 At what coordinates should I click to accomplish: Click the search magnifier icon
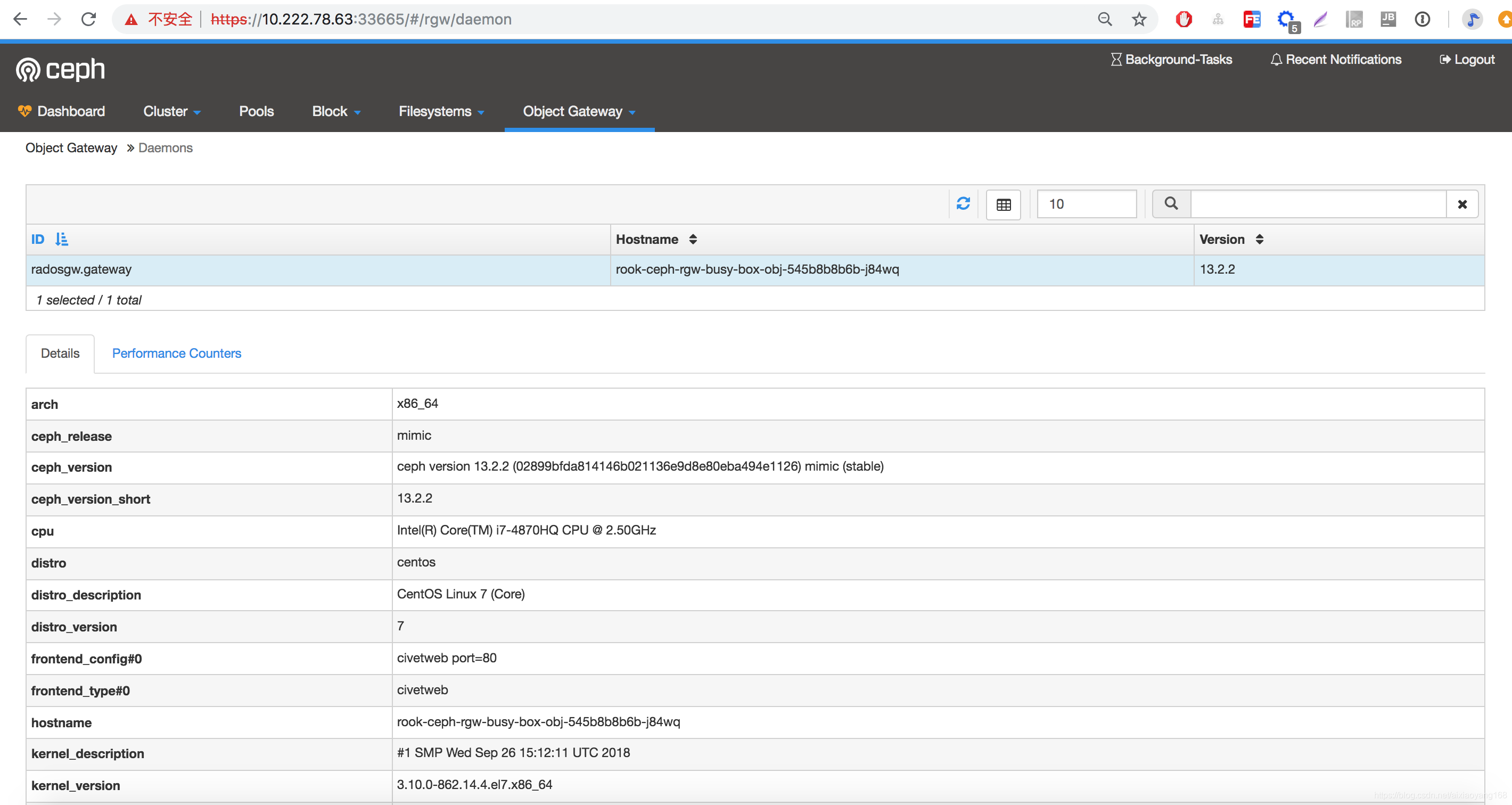pos(1171,204)
